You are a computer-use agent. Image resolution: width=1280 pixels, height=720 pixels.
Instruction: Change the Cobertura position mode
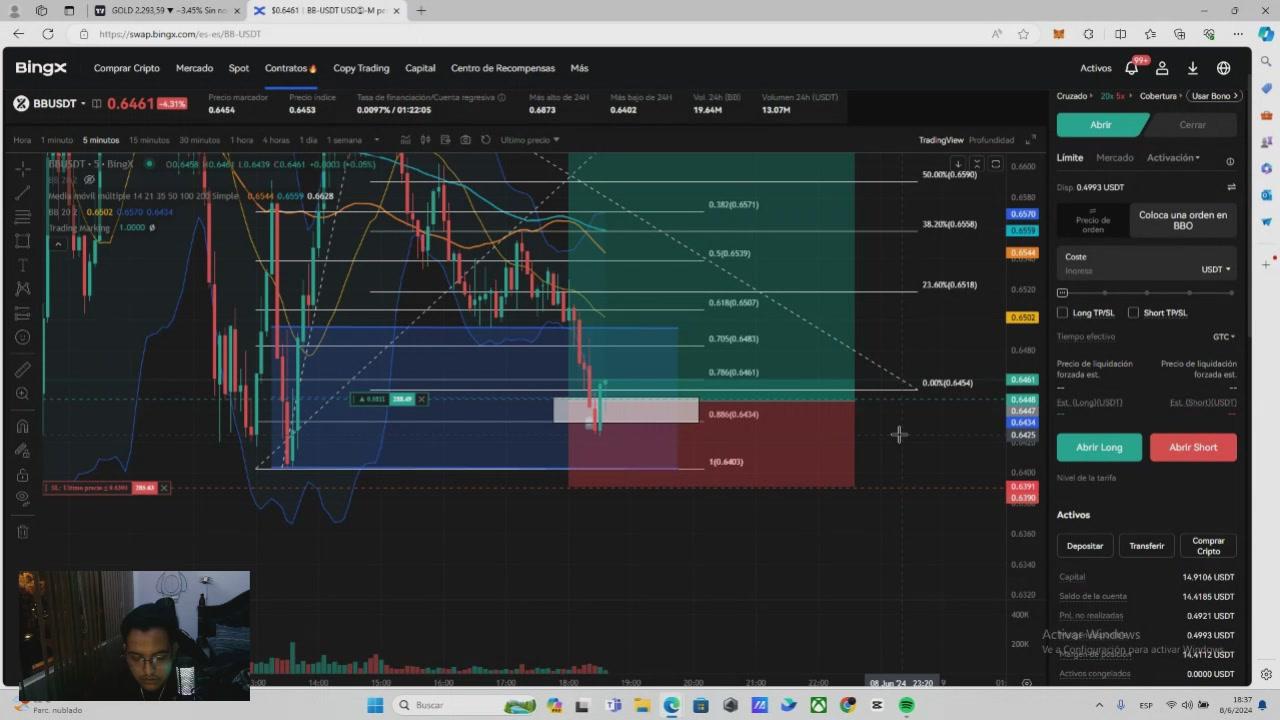1162,96
